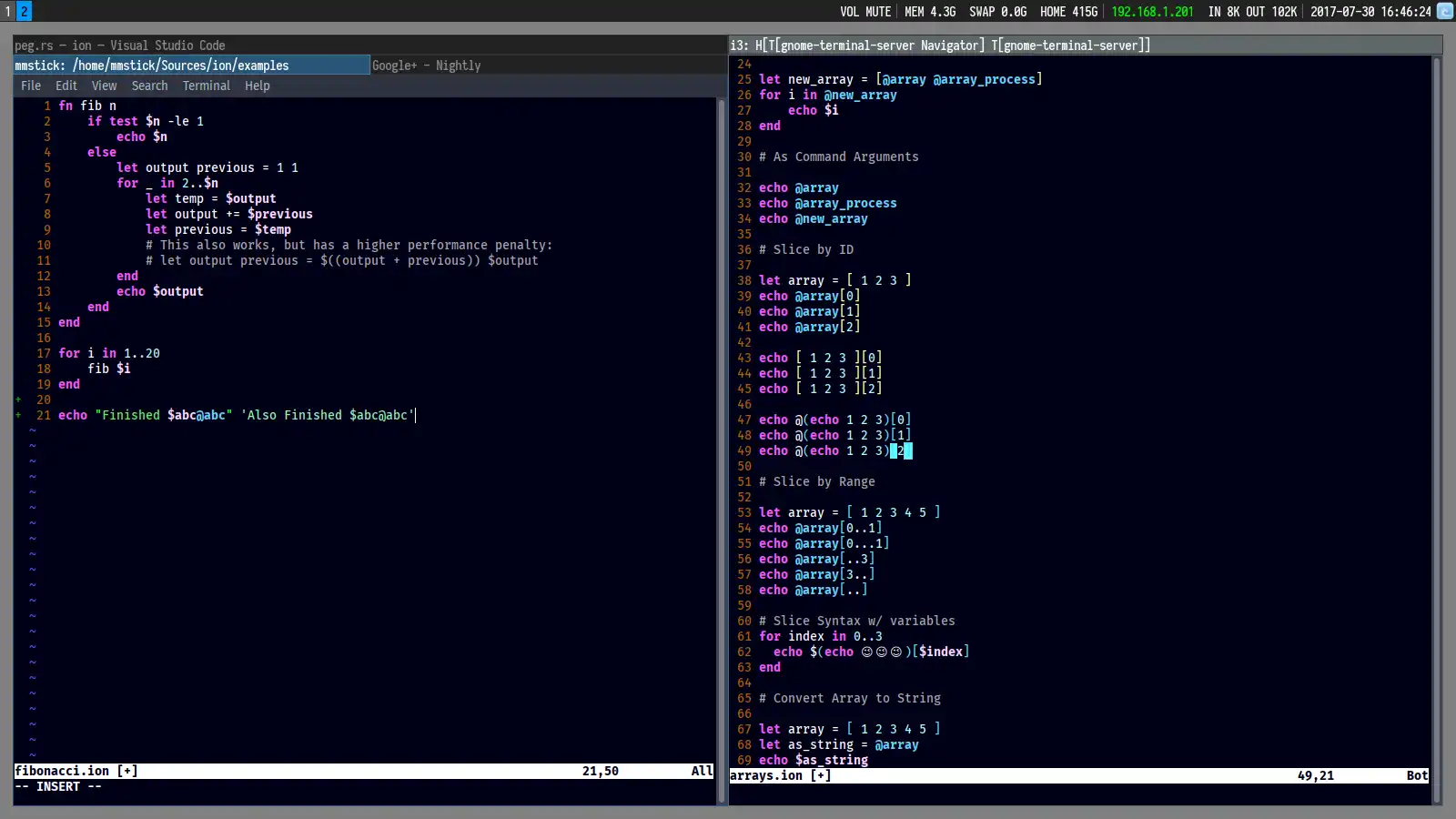Open the File menu
The height and width of the screenshot is (819, 1456).
click(x=31, y=86)
